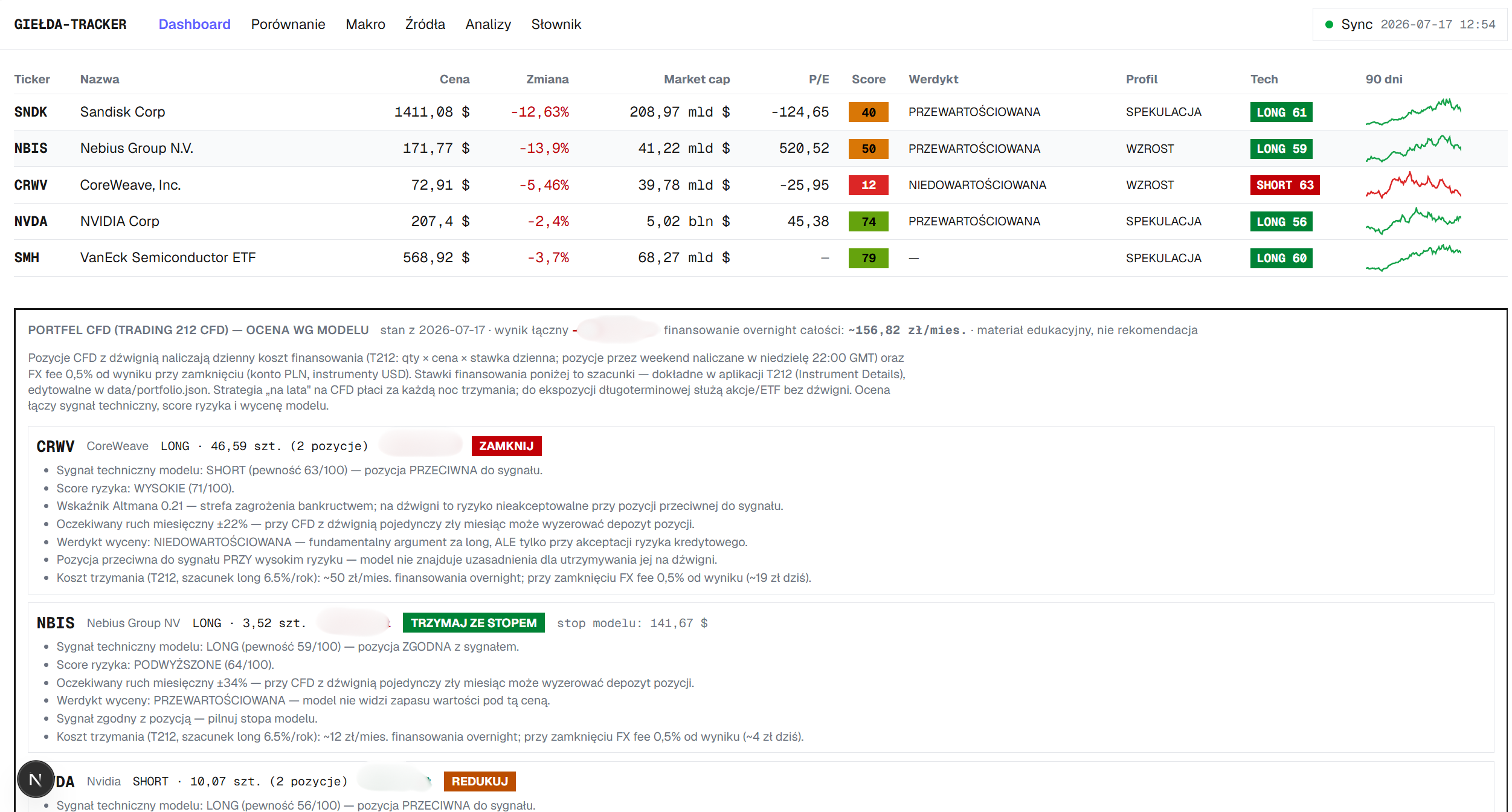Open Nebius 90-day sparkline chart
Screen dimensions: 1512x812
[x=1414, y=149]
